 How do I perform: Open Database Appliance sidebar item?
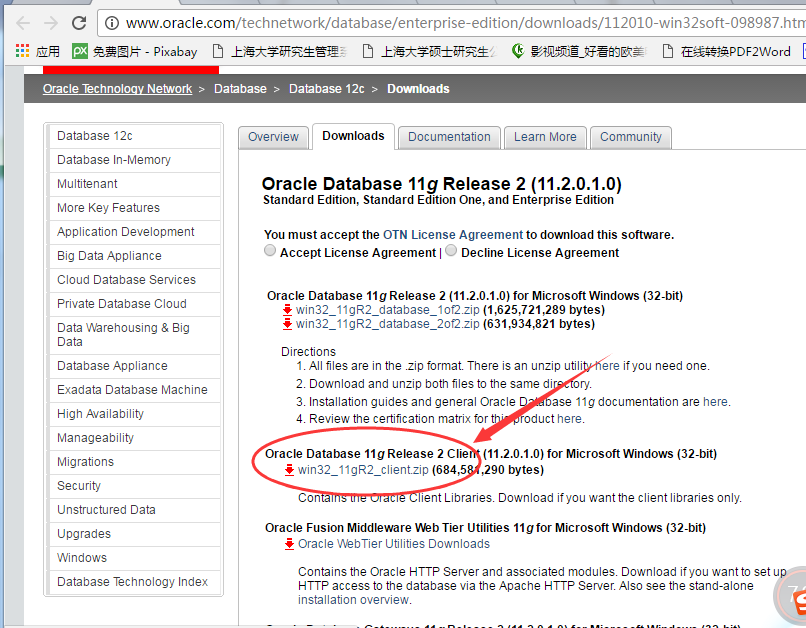click(135, 366)
